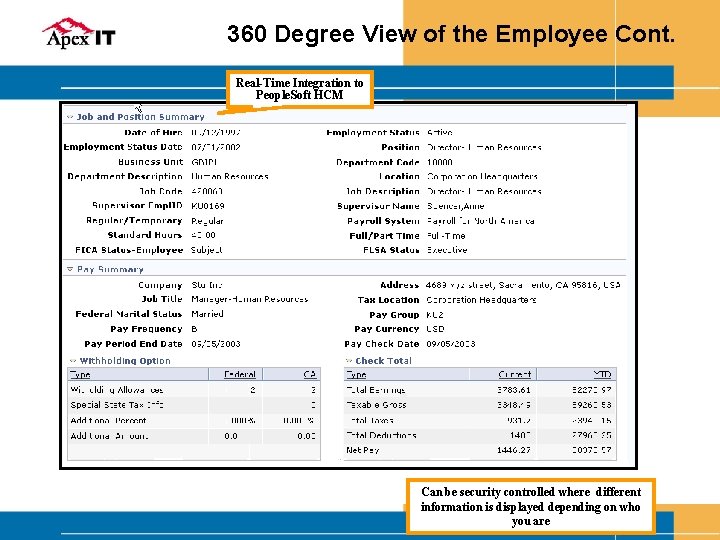The width and height of the screenshot is (720, 540).
Task: Click the Total Earnings row label
Action: point(376,390)
